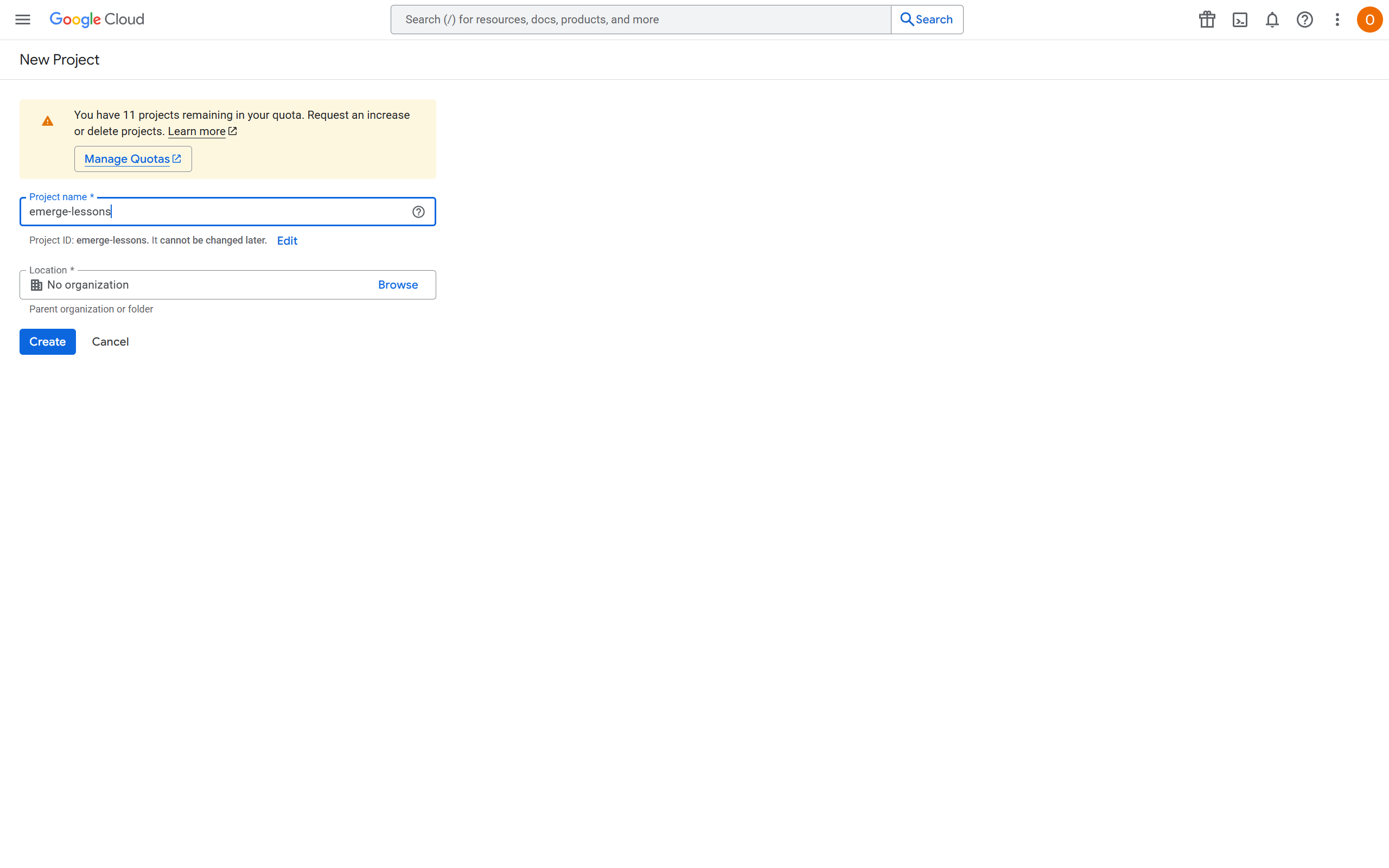This screenshot has width=1389, height=868.
Task: Open the Learn more link about quotas
Action: pyautogui.click(x=197, y=131)
